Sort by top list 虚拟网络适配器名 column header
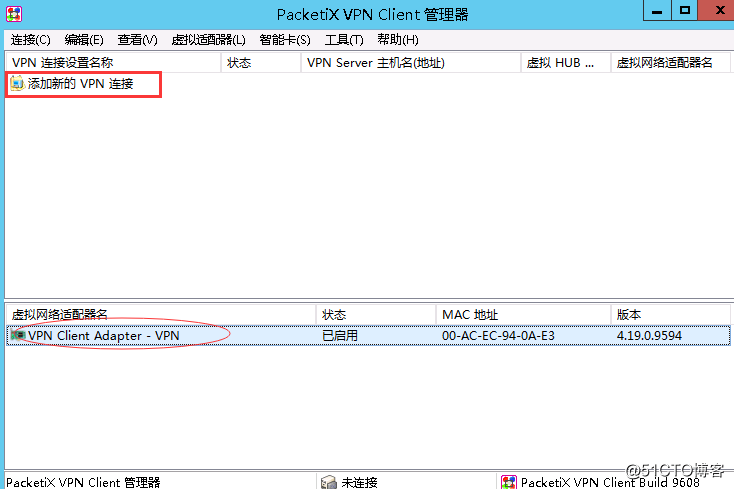Screen dimensions: 734x489 coord(671,63)
